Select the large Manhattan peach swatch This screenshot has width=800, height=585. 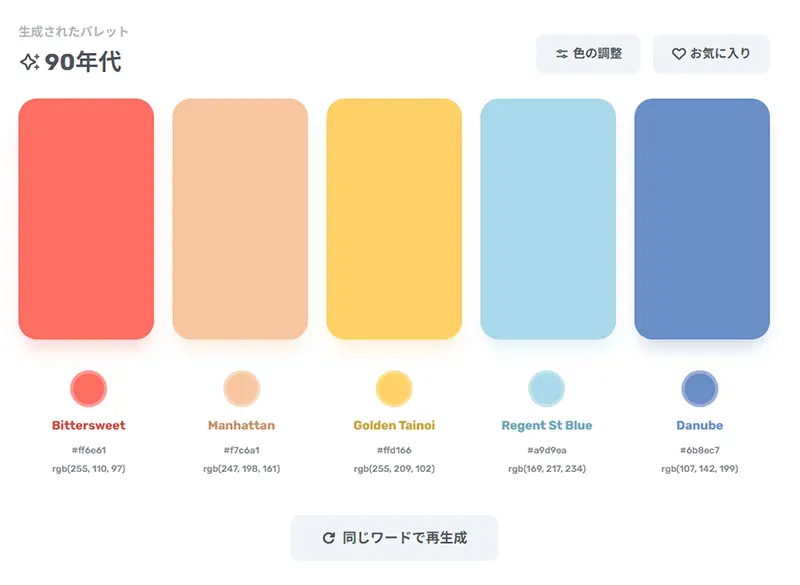coord(240,219)
